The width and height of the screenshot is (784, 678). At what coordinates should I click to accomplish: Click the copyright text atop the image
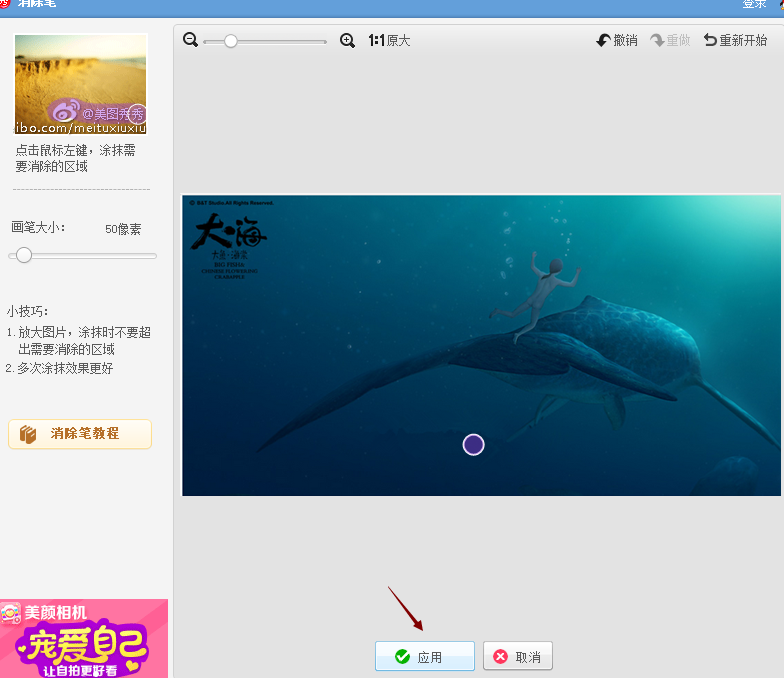[x=232, y=203]
